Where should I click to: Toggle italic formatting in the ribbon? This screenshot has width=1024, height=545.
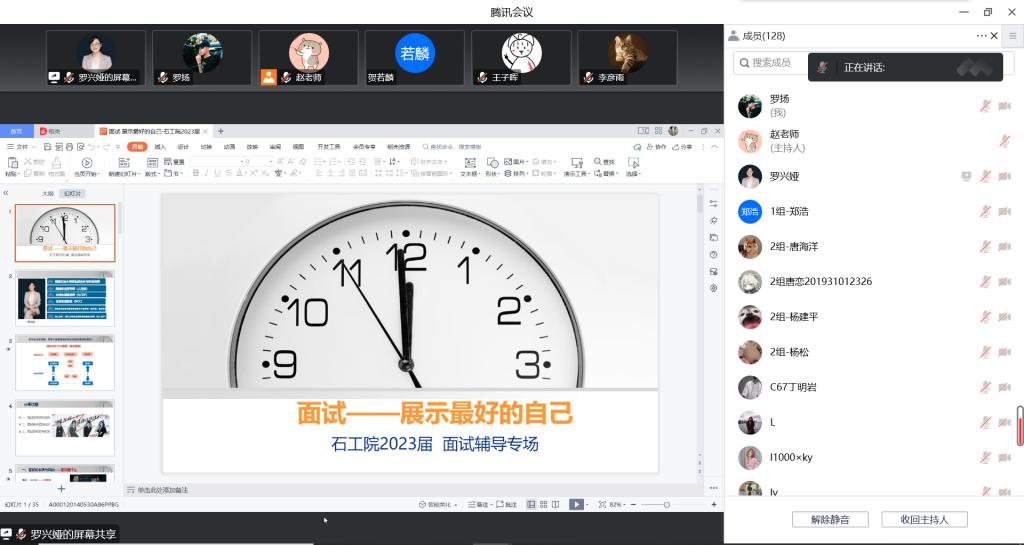pyautogui.click(x=206, y=174)
